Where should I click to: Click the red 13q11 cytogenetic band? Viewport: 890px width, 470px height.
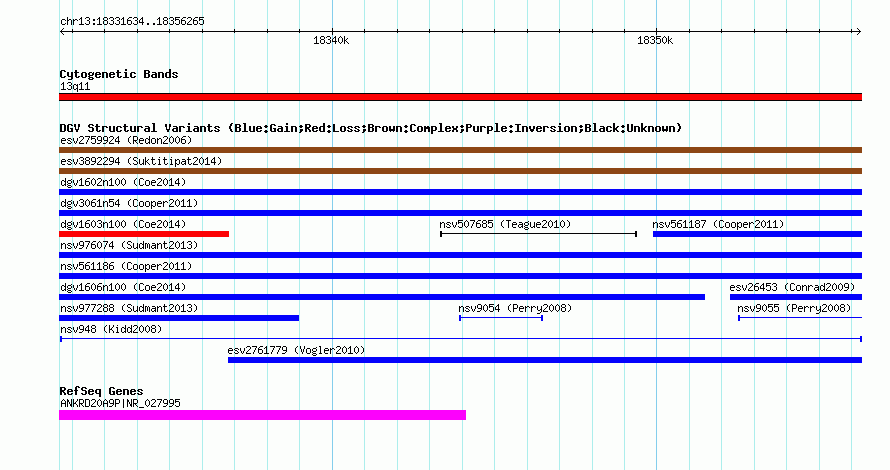click(460, 97)
